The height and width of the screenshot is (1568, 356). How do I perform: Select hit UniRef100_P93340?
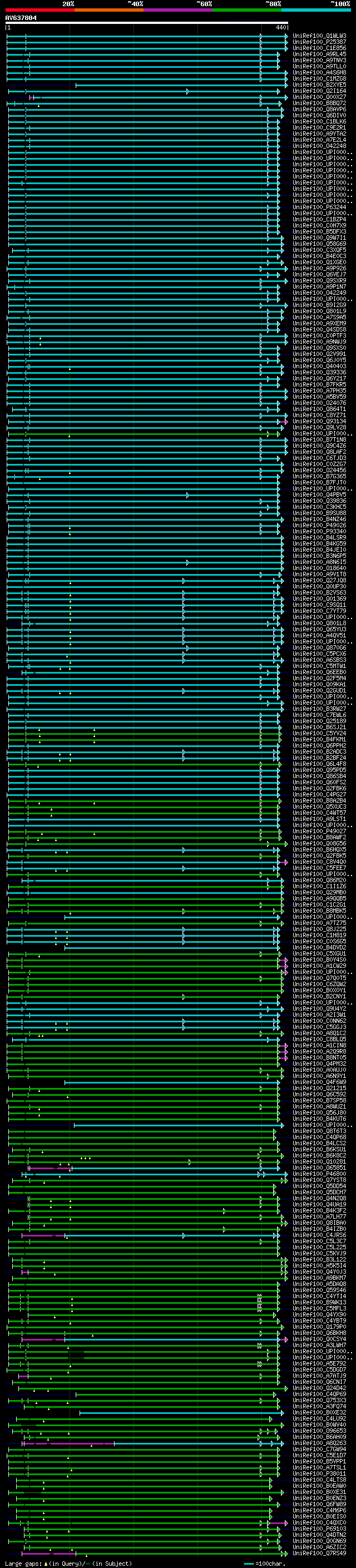coord(319,531)
